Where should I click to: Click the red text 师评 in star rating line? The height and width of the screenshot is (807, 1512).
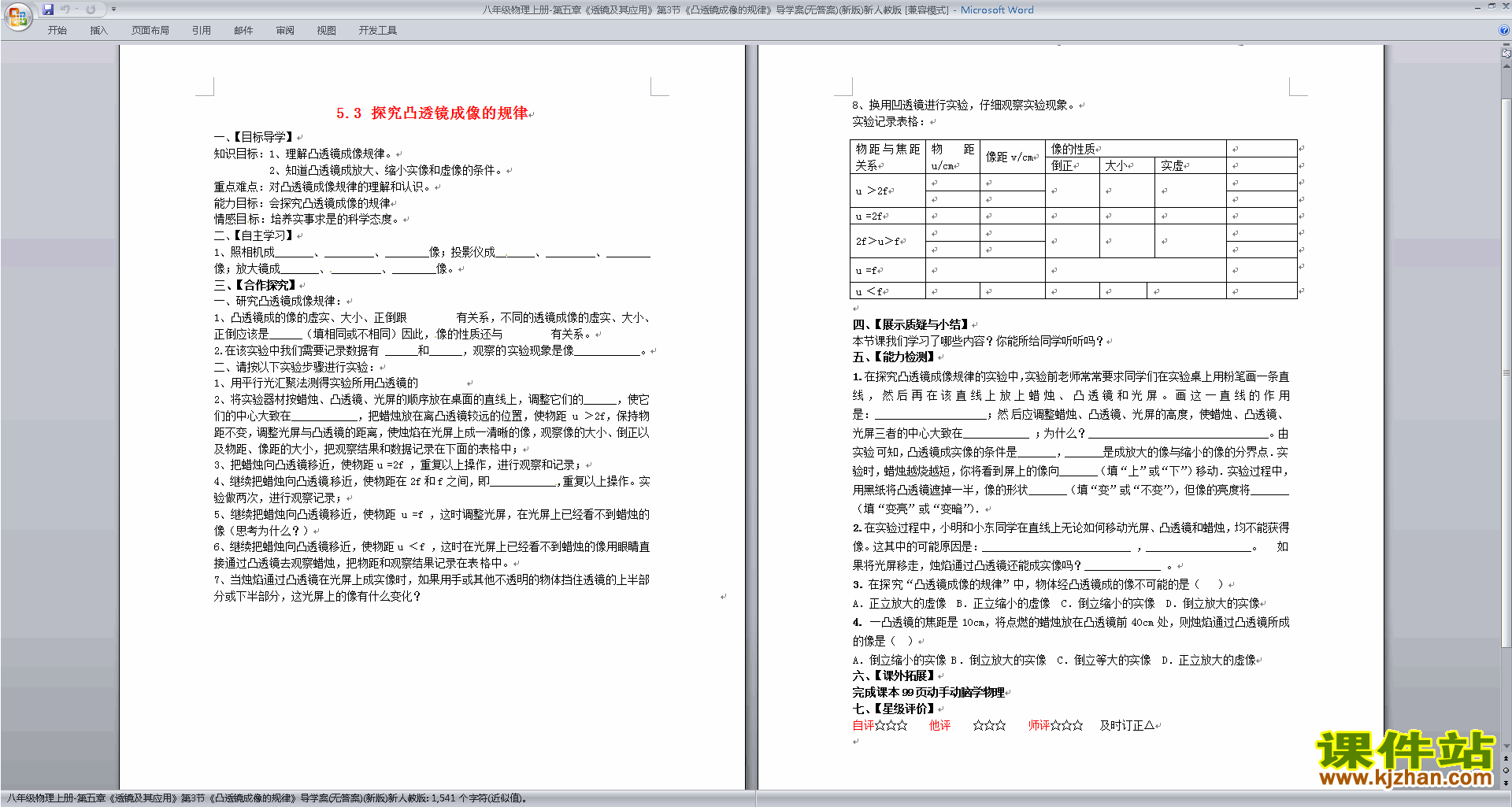coord(1039,725)
